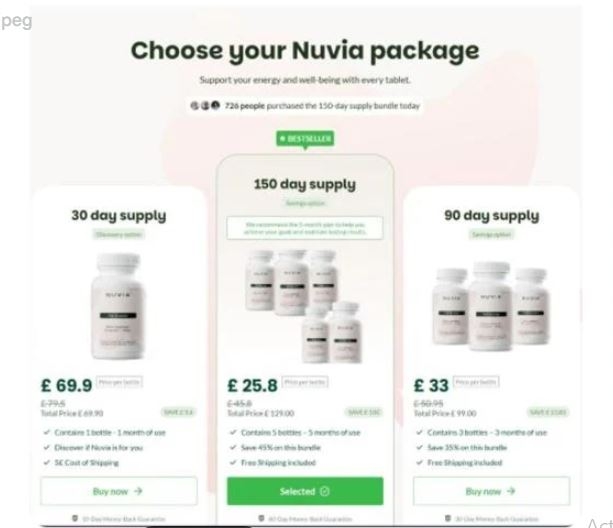
Task: Click the green Selected button
Action: click(x=305, y=491)
